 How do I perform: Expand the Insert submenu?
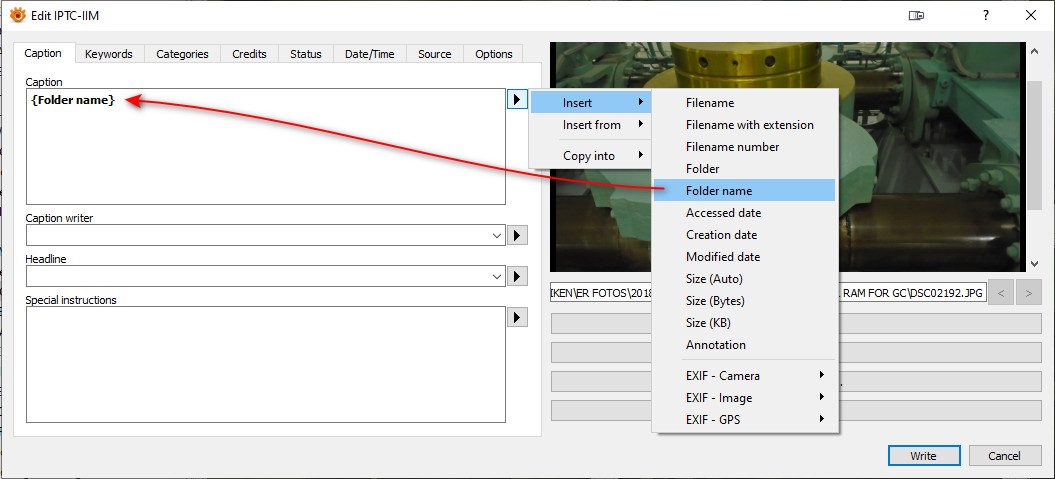(x=591, y=103)
